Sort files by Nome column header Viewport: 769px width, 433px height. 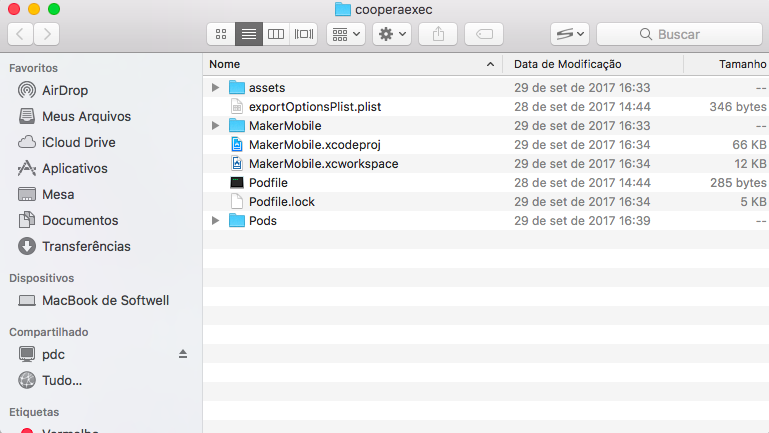pos(340,64)
